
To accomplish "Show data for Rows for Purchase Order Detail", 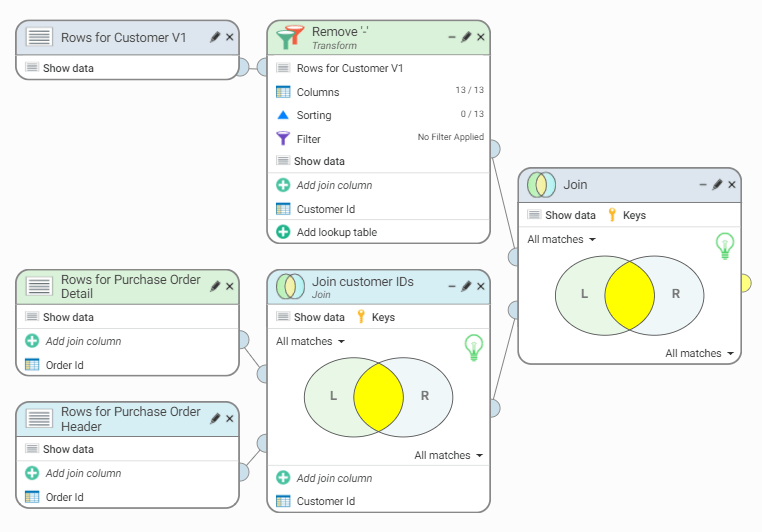I will point(68,317).
